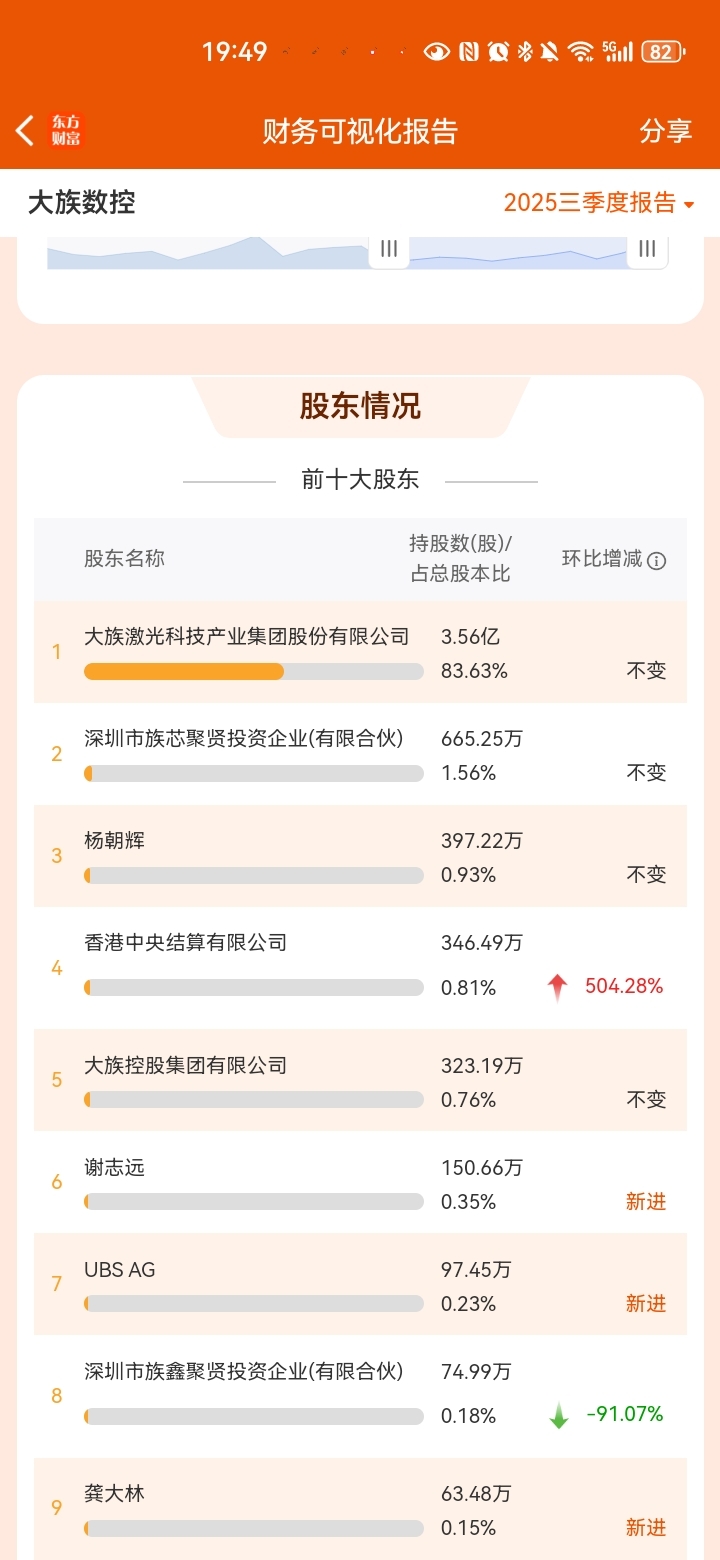Viewport: 720px width, 1560px height.
Task: Tap the 前十大股东 subsection title
Action: (360, 480)
